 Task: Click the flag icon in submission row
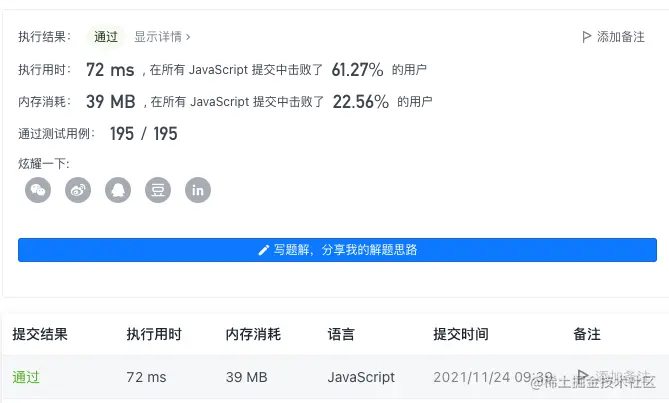pyautogui.click(x=582, y=376)
